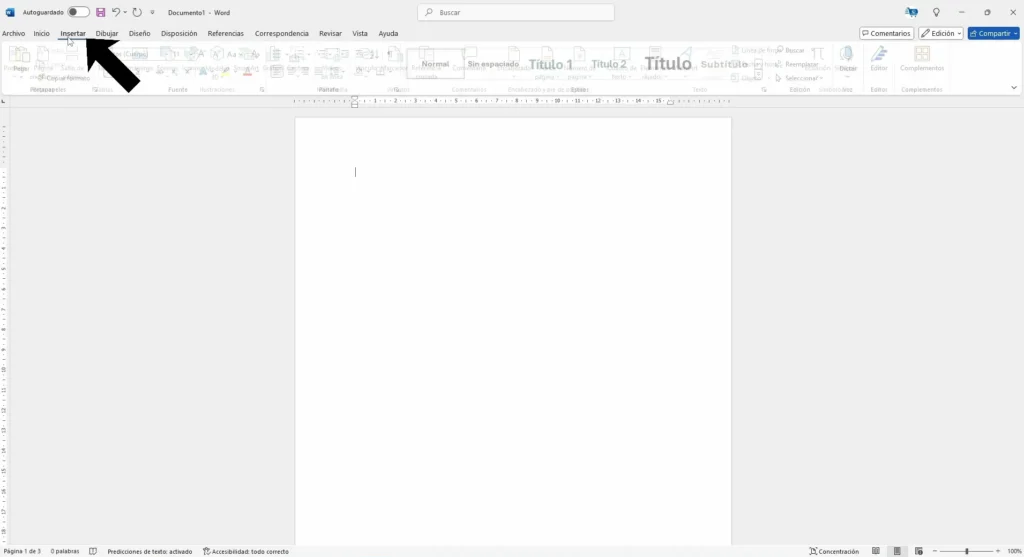Viewport: 1024px width, 557px height.
Task: Open the Edición mode dropdown
Action: [x=940, y=33]
